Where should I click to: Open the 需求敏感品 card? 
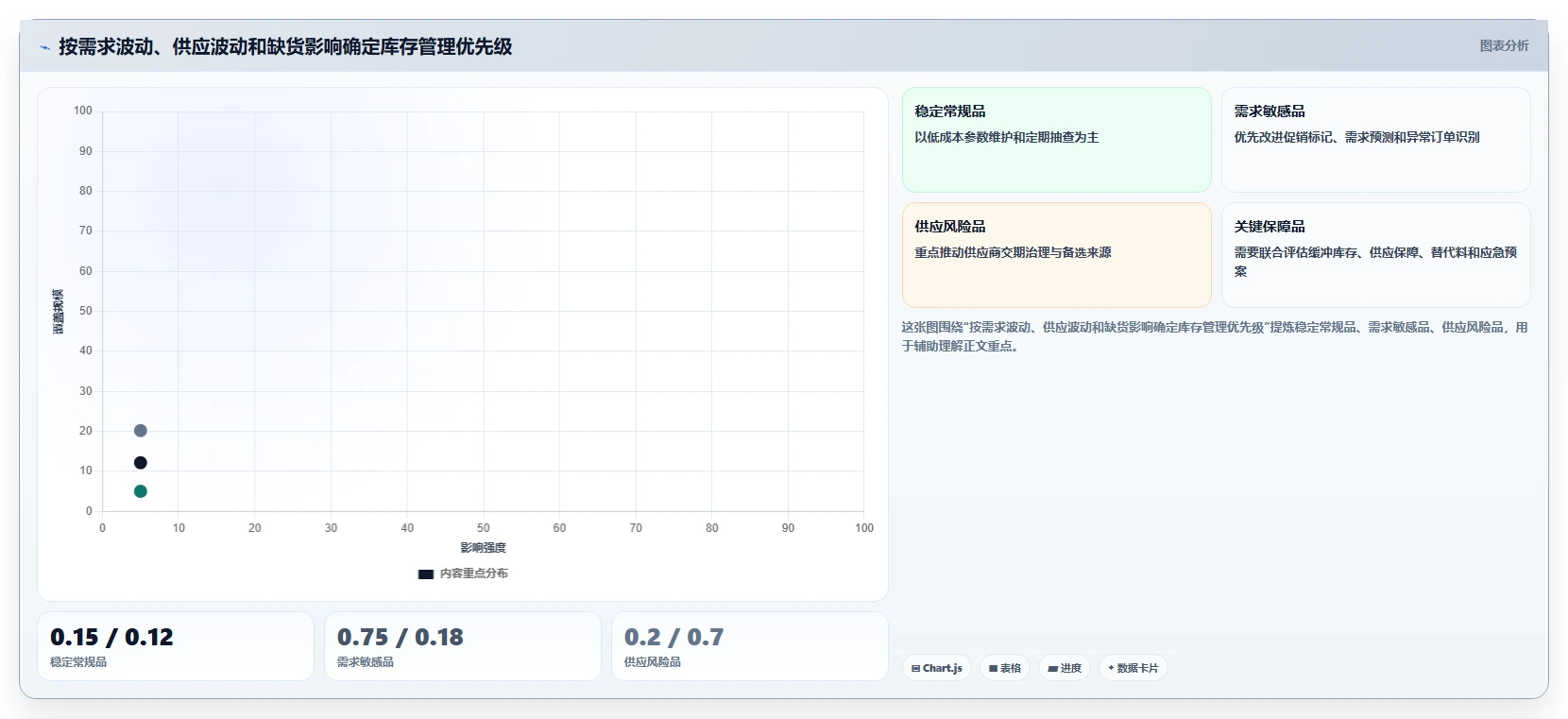(1375, 140)
